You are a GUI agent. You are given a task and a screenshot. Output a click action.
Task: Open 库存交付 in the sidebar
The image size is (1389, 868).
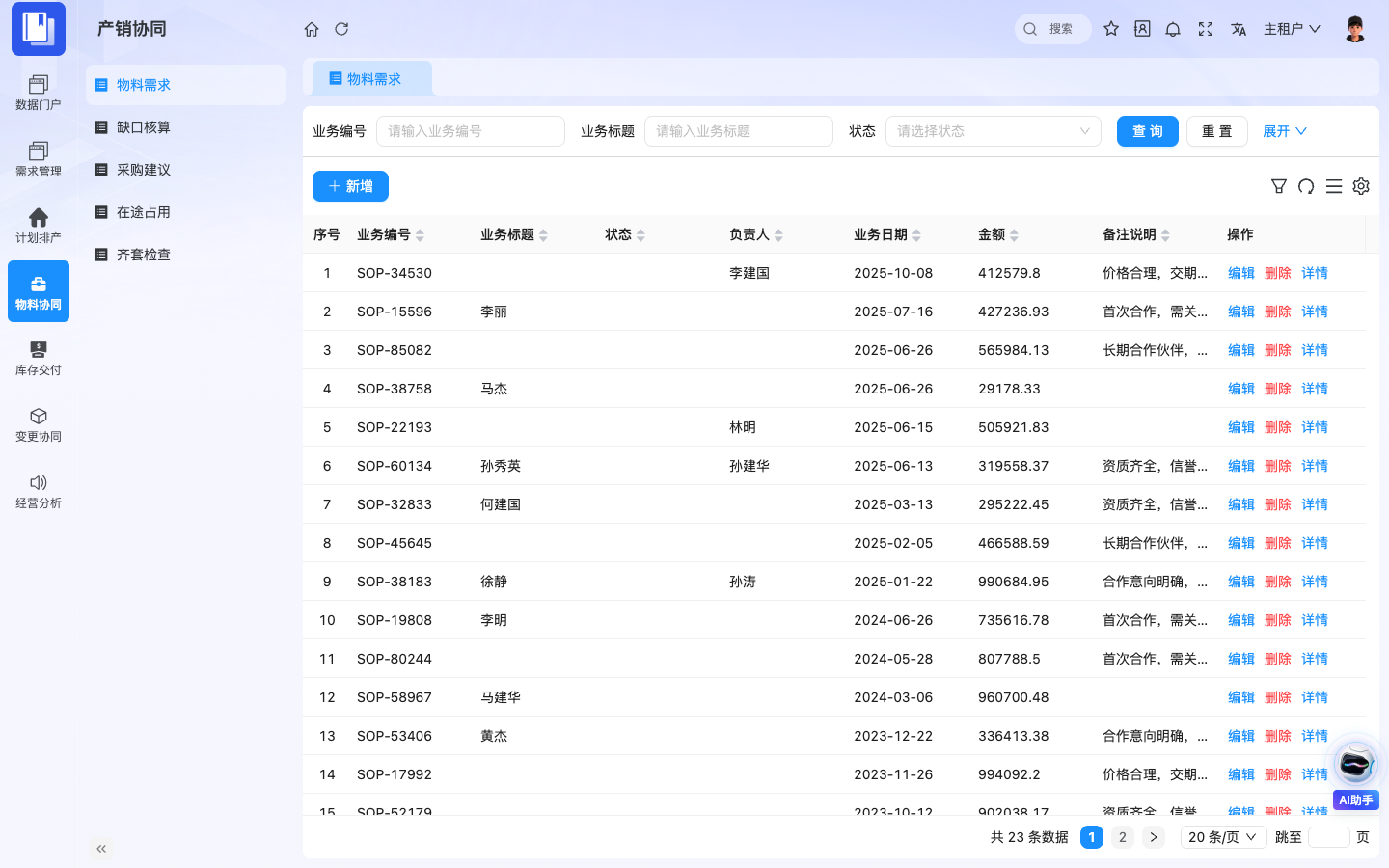click(x=39, y=358)
